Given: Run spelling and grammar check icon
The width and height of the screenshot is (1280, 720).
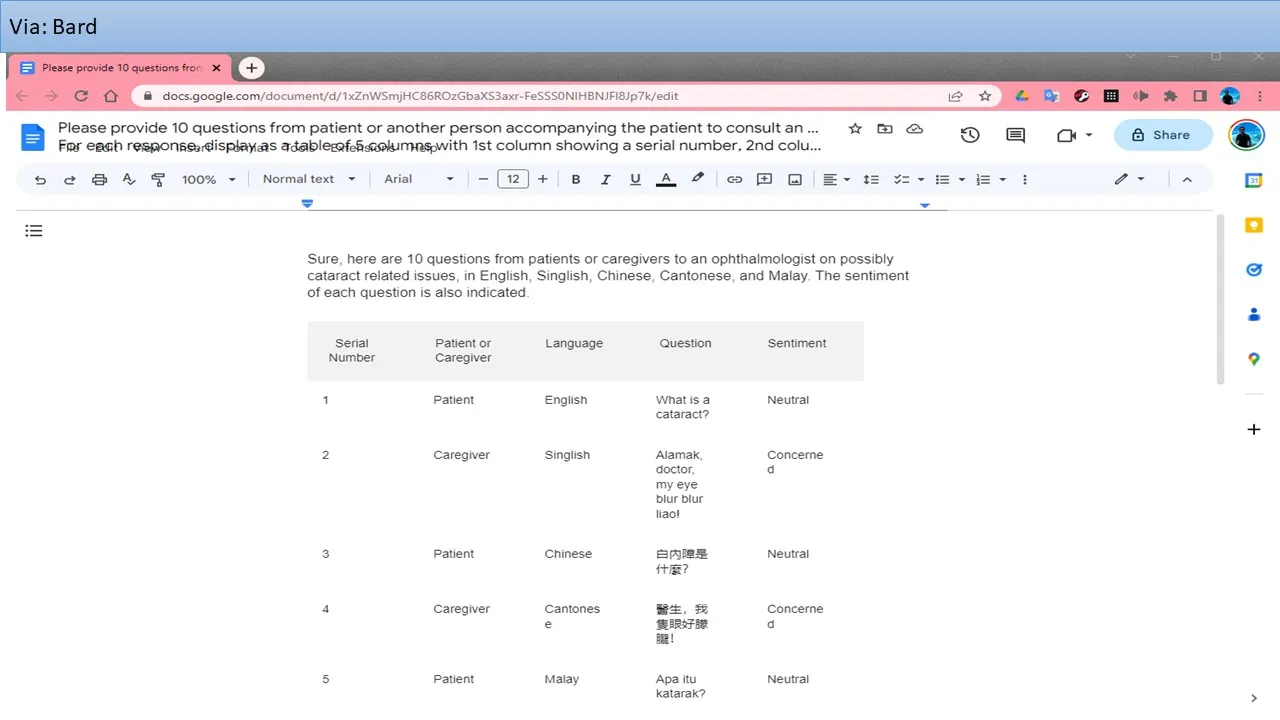Looking at the screenshot, I should [x=129, y=179].
